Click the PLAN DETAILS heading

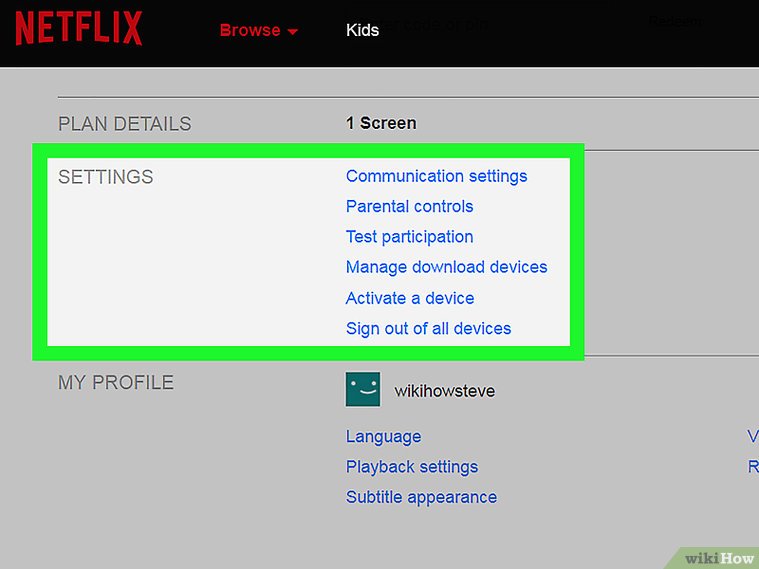click(x=124, y=124)
